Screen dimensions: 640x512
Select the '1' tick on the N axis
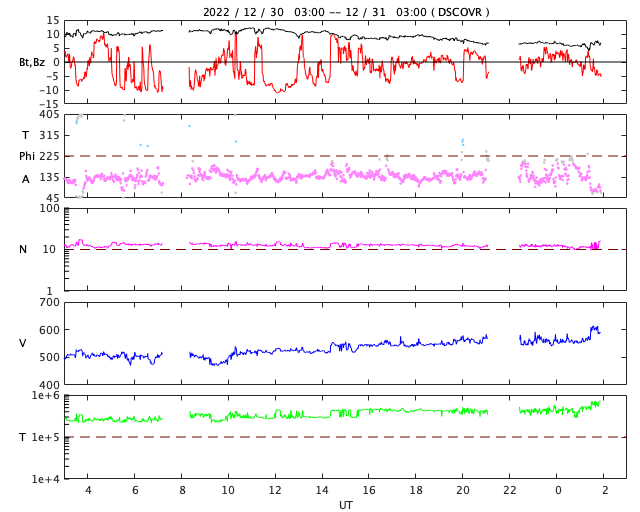click(x=50, y=291)
